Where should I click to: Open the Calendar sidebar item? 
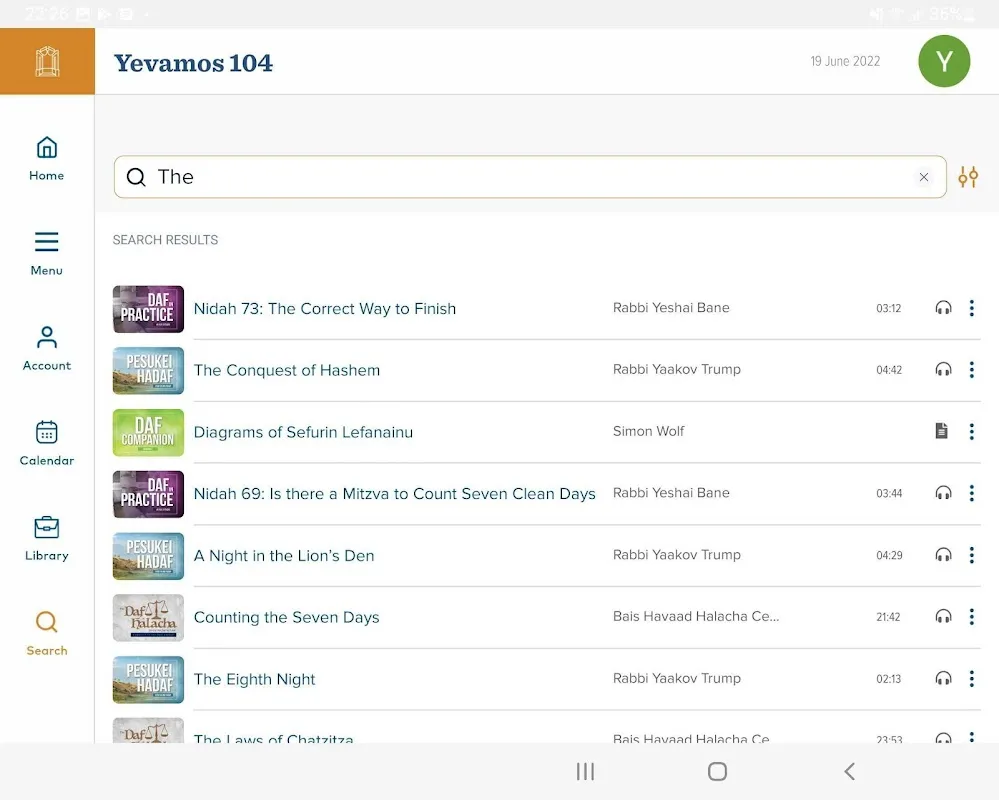click(x=46, y=443)
